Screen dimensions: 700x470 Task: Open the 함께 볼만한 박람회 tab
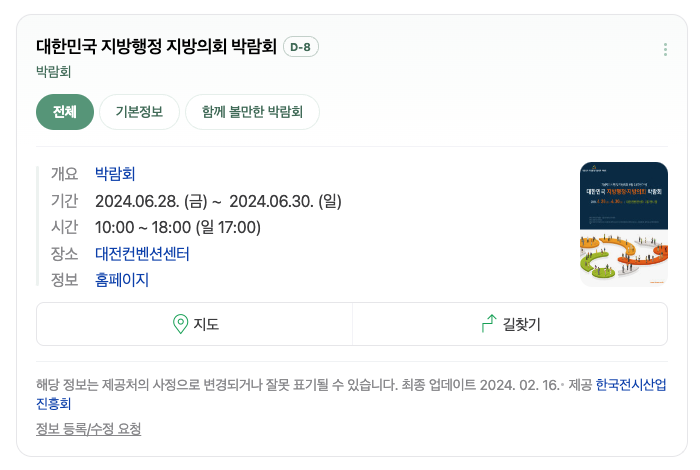[252, 112]
